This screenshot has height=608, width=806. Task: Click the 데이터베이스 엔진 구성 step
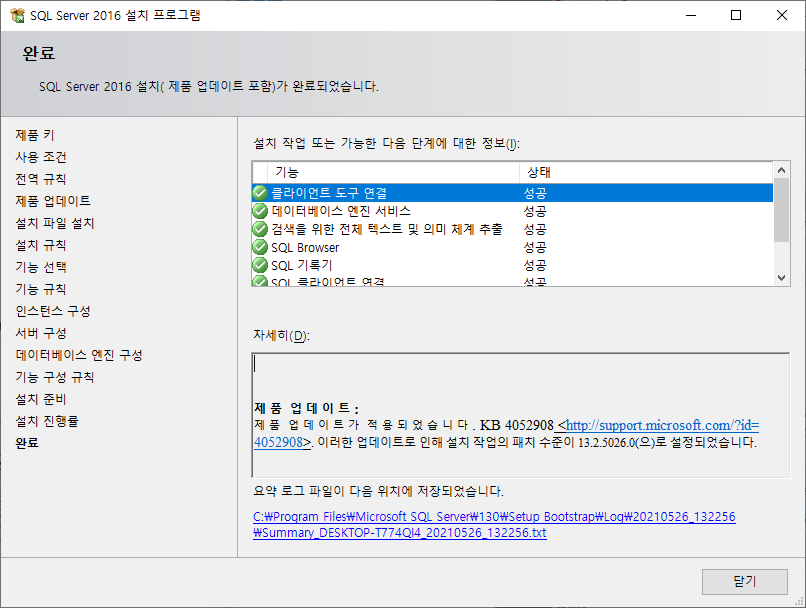click(x=79, y=355)
